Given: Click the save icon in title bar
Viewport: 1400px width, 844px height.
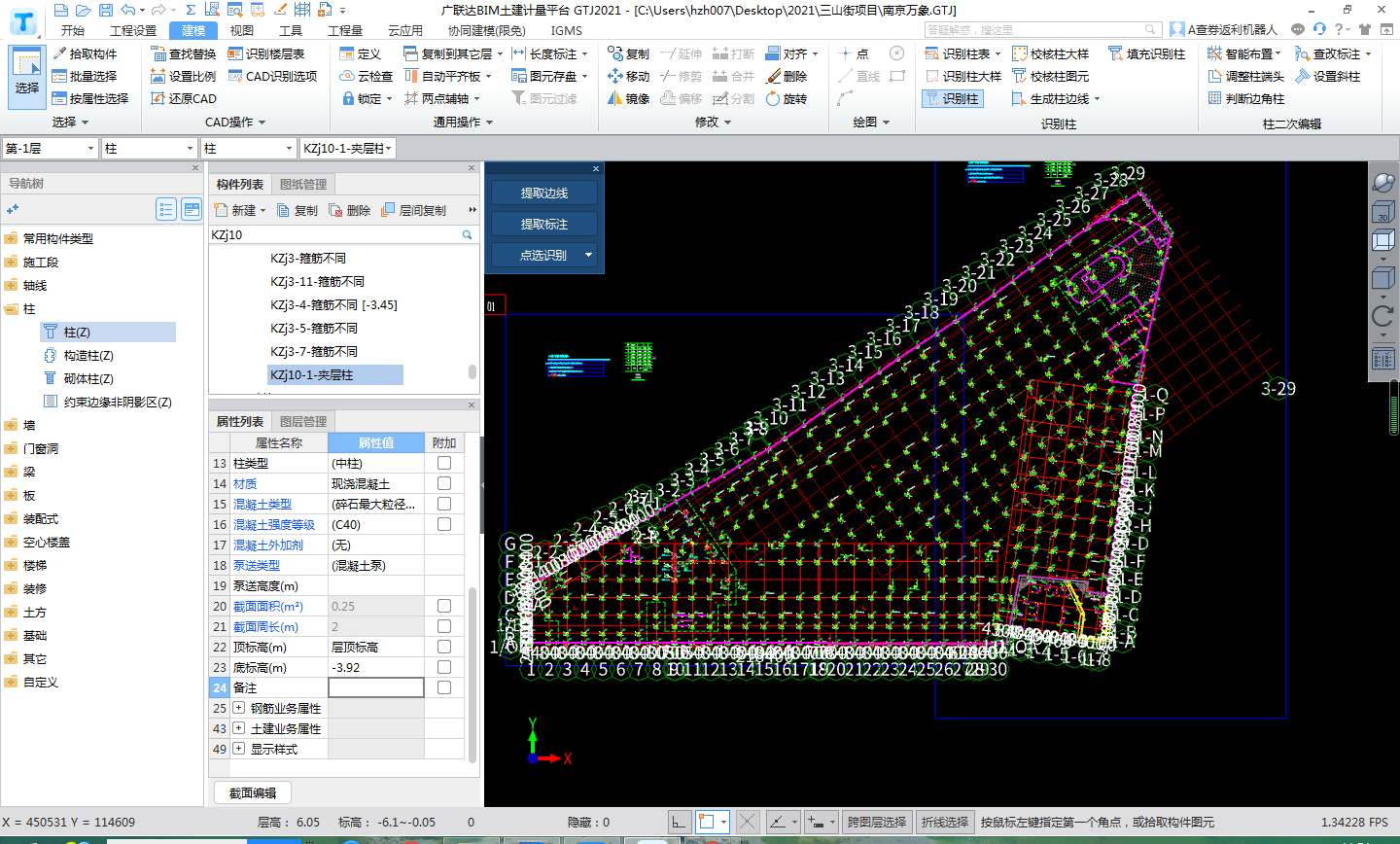Looking at the screenshot, I should point(105,10).
